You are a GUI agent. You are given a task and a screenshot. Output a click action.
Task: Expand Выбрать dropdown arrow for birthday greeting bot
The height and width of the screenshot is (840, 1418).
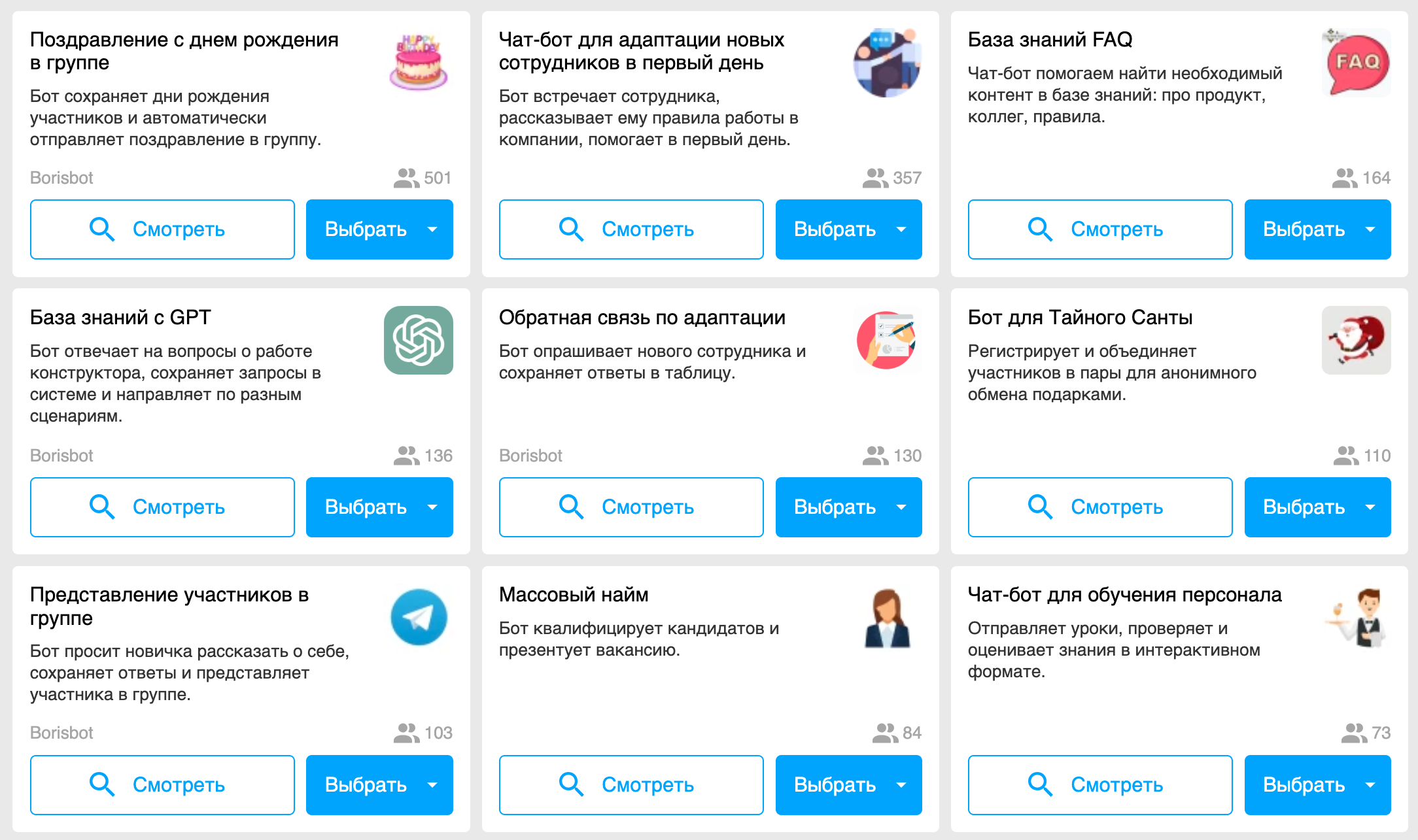[x=432, y=229]
